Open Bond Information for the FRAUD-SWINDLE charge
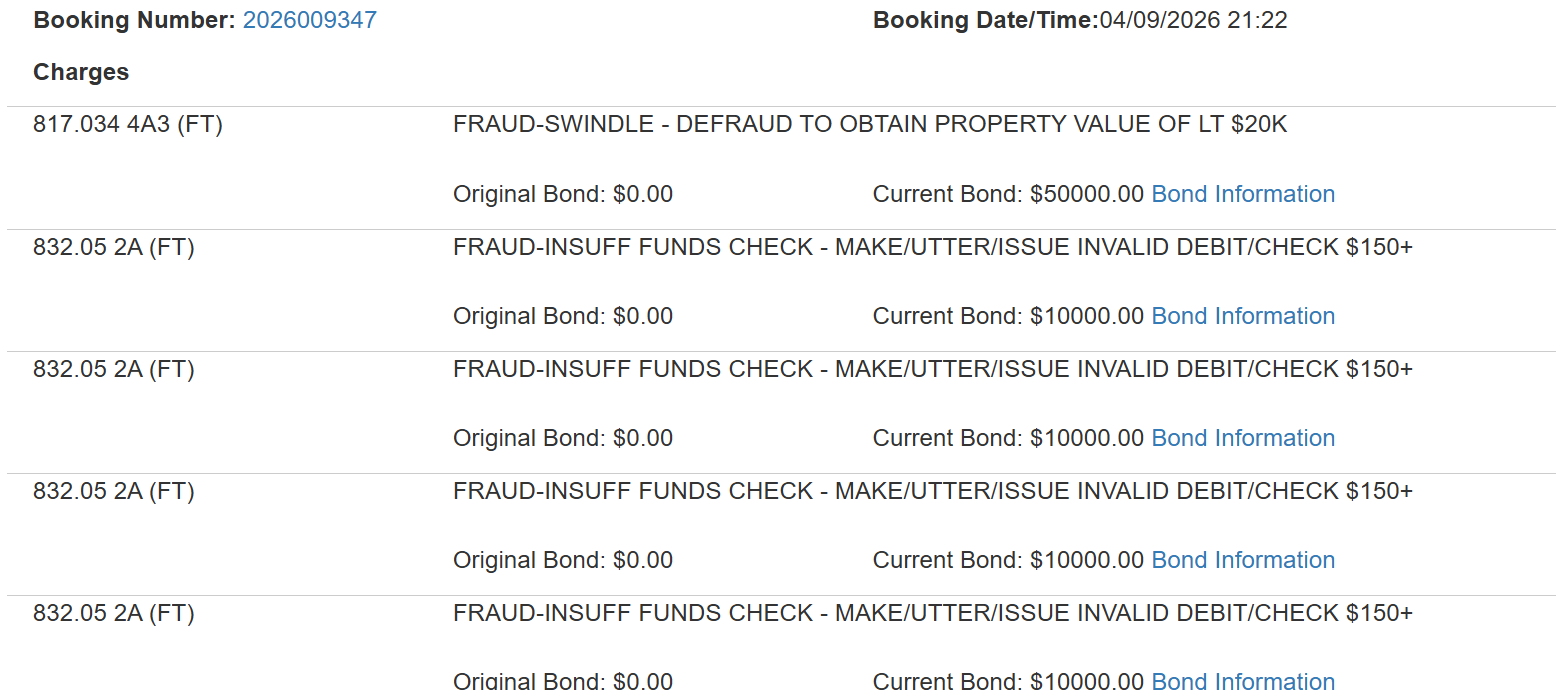Viewport: 1556px width, 690px height. click(x=1243, y=193)
